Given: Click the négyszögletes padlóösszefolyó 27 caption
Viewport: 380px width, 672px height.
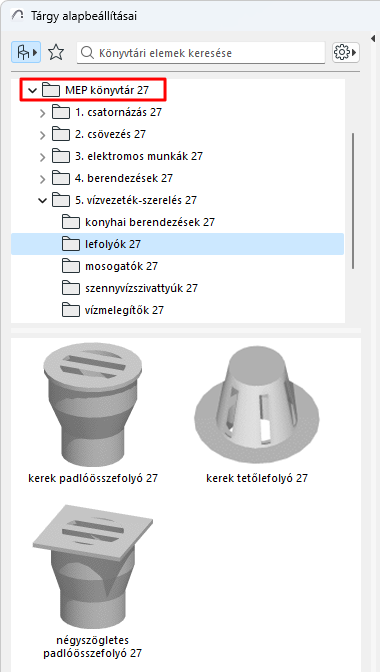Looking at the screenshot, I should (93, 647).
